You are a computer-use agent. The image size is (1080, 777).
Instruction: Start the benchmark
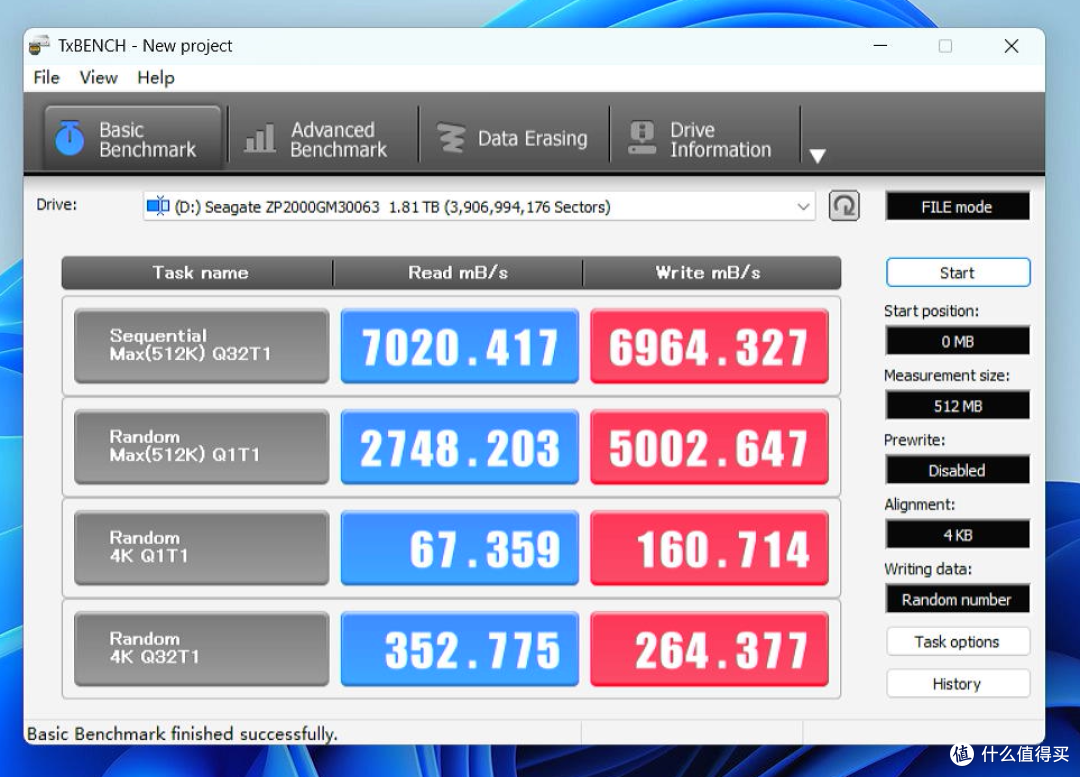[x=957, y=273]
